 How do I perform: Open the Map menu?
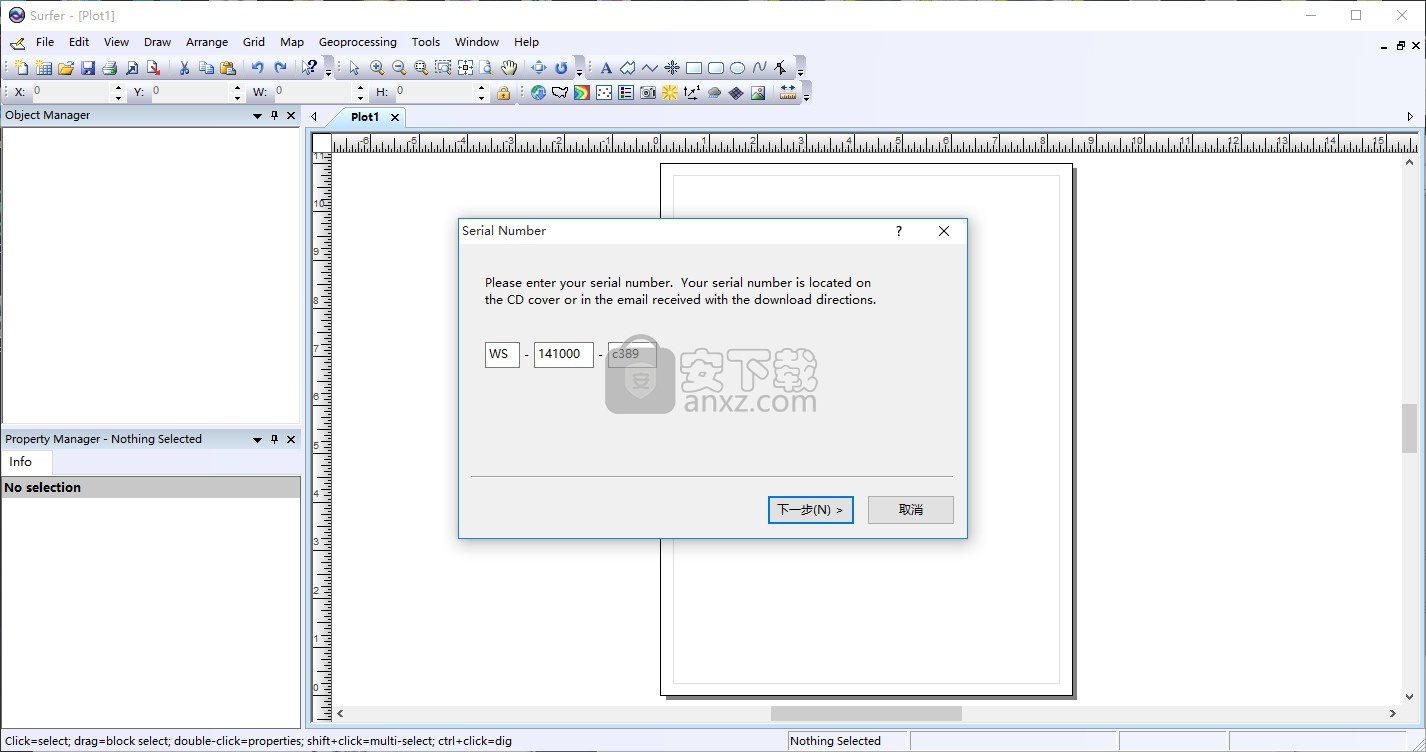[x=292, y=42]
